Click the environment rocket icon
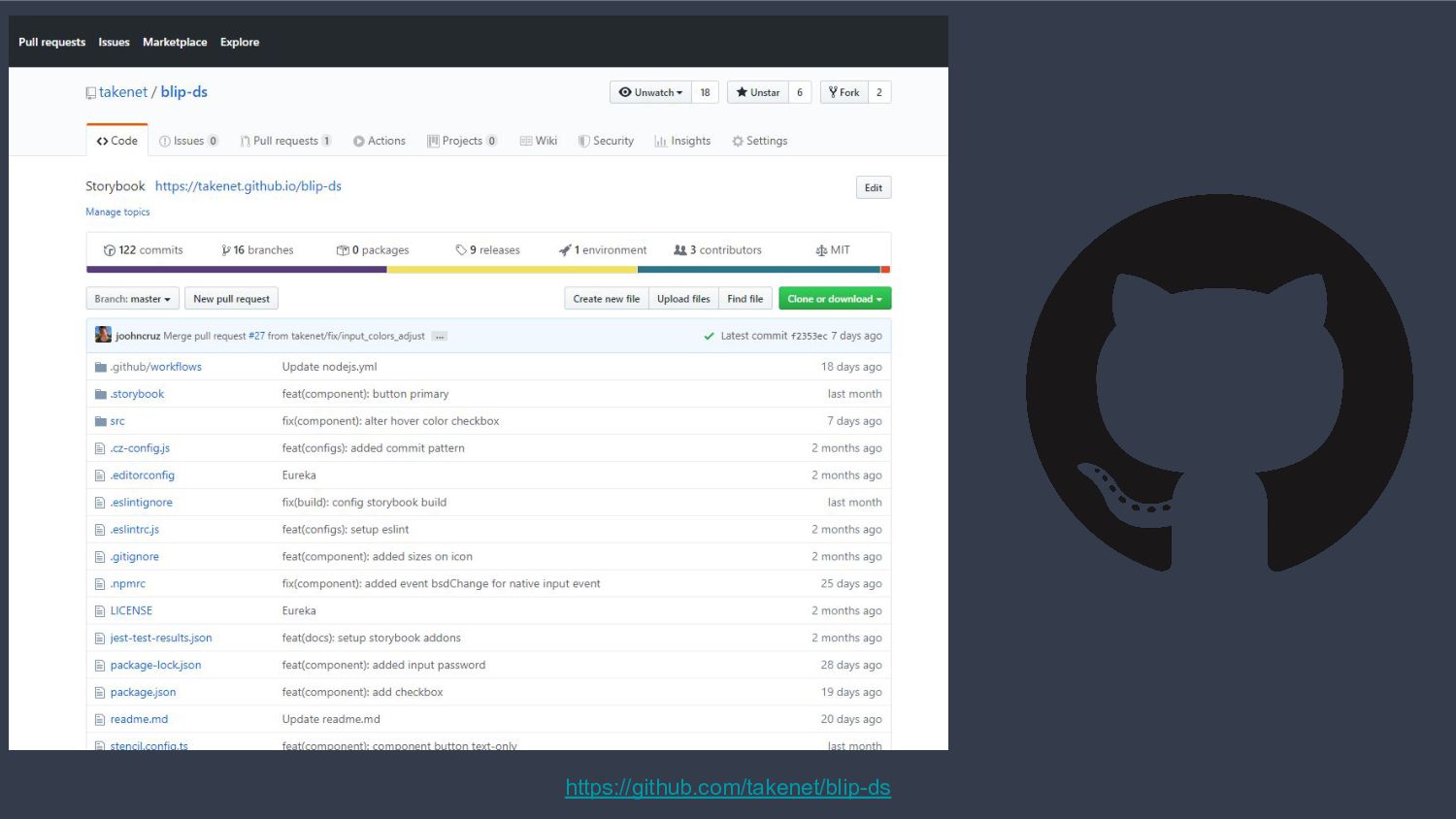The height and width of the screenshot is (819, 1456). [x=565, y=250]
